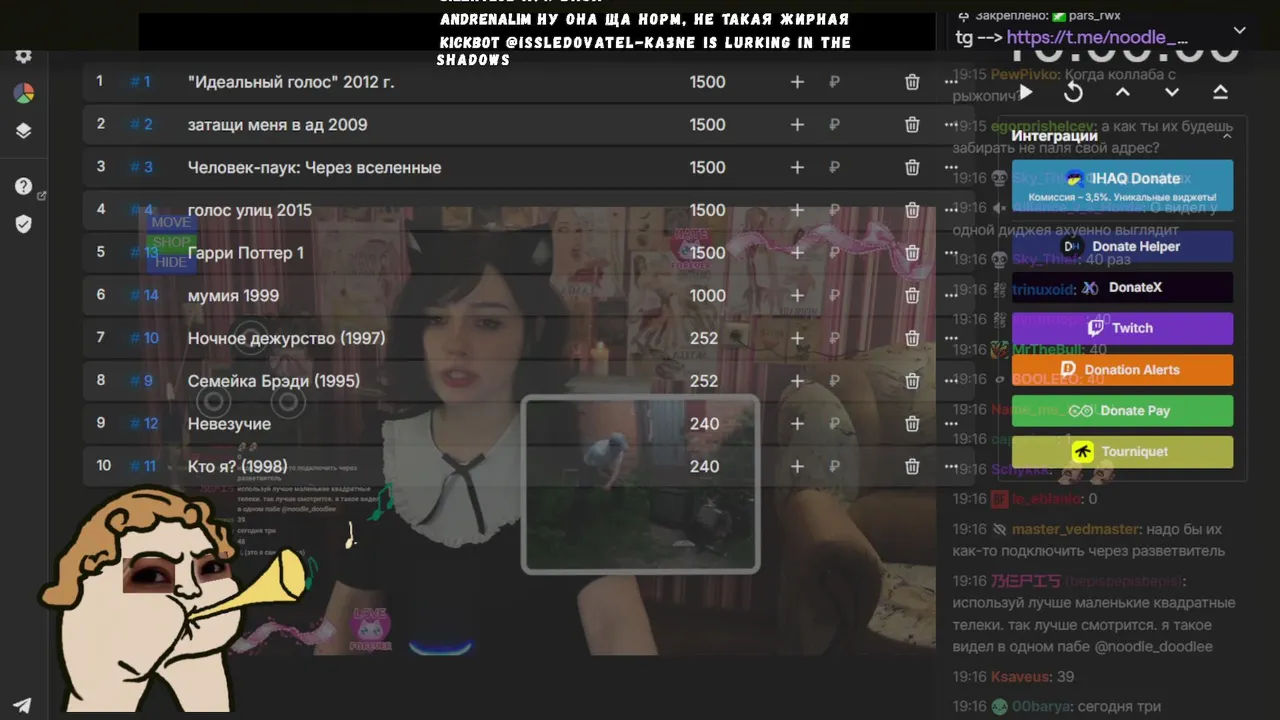Click the layers stack icon in sidebar
Screen dimensions: 1280x720
23,131
